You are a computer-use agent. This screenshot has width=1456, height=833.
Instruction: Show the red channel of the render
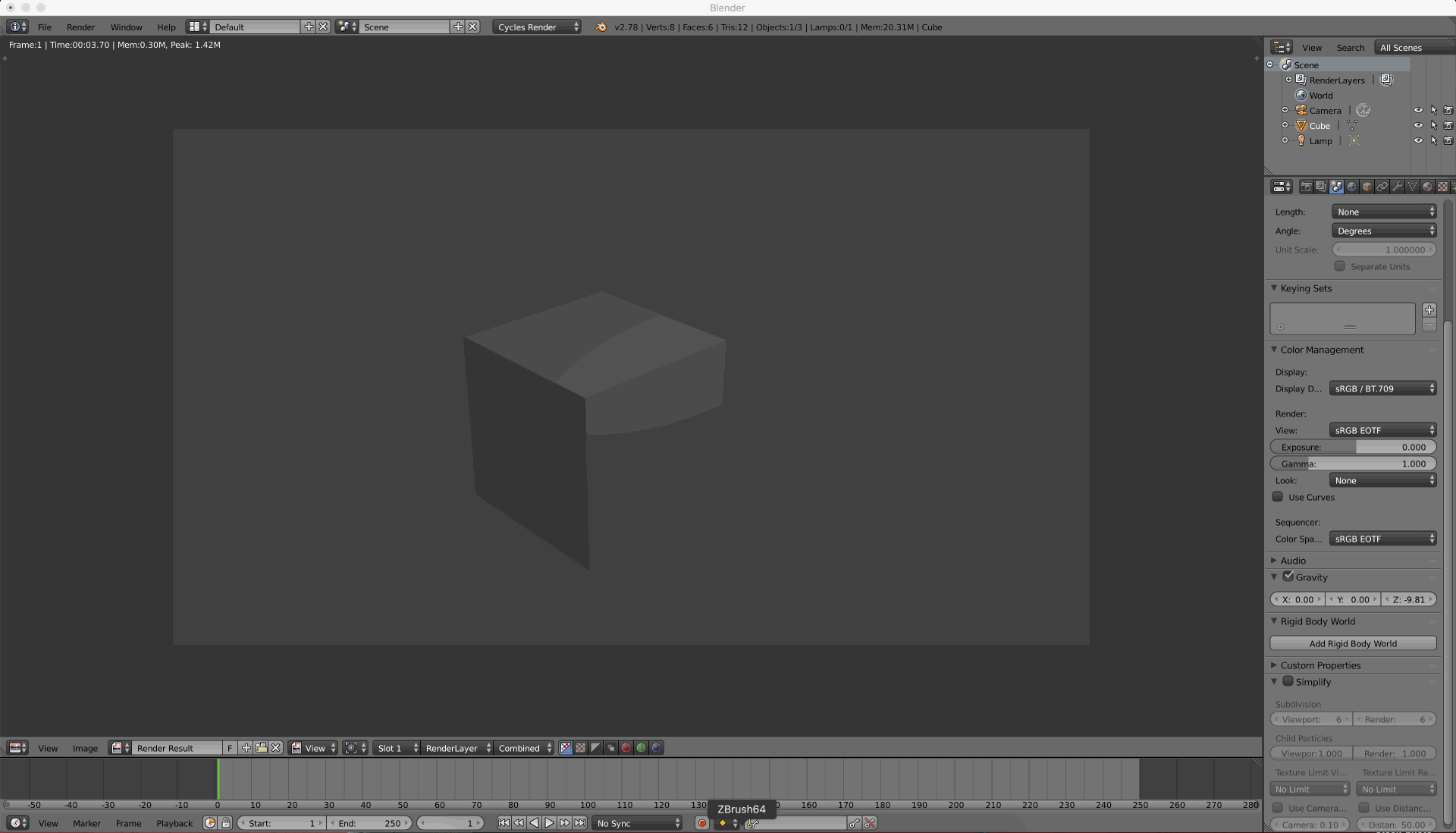626,748
